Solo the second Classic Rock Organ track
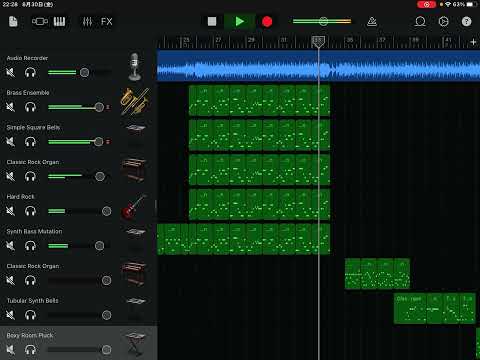480x360 pixels. pyautogui.click(x=30, y=280)
